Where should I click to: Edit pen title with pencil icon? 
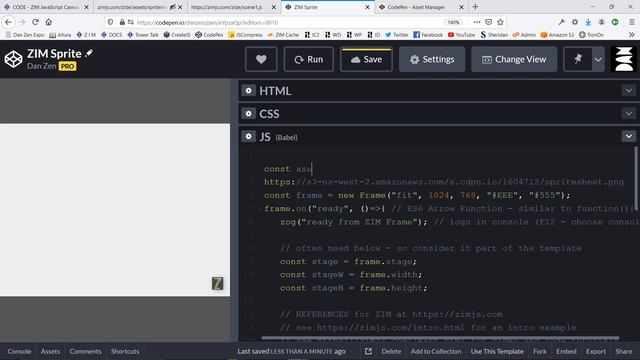click(x=89, y=53)
